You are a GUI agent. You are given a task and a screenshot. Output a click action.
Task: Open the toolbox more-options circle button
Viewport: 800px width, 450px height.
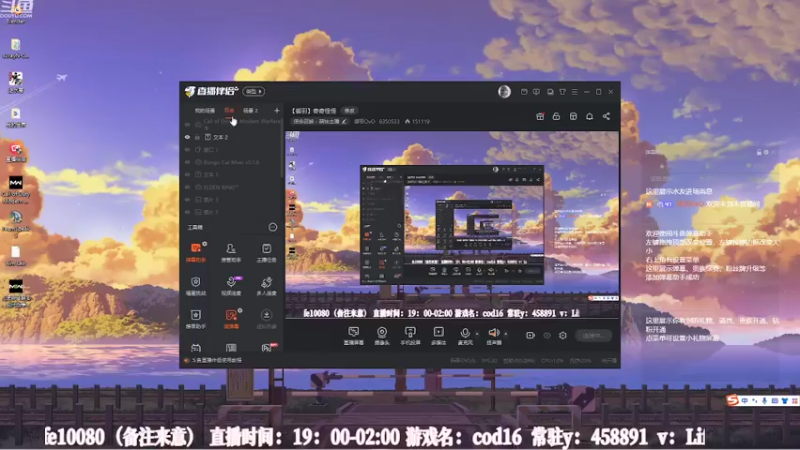(x=273, y=227)
